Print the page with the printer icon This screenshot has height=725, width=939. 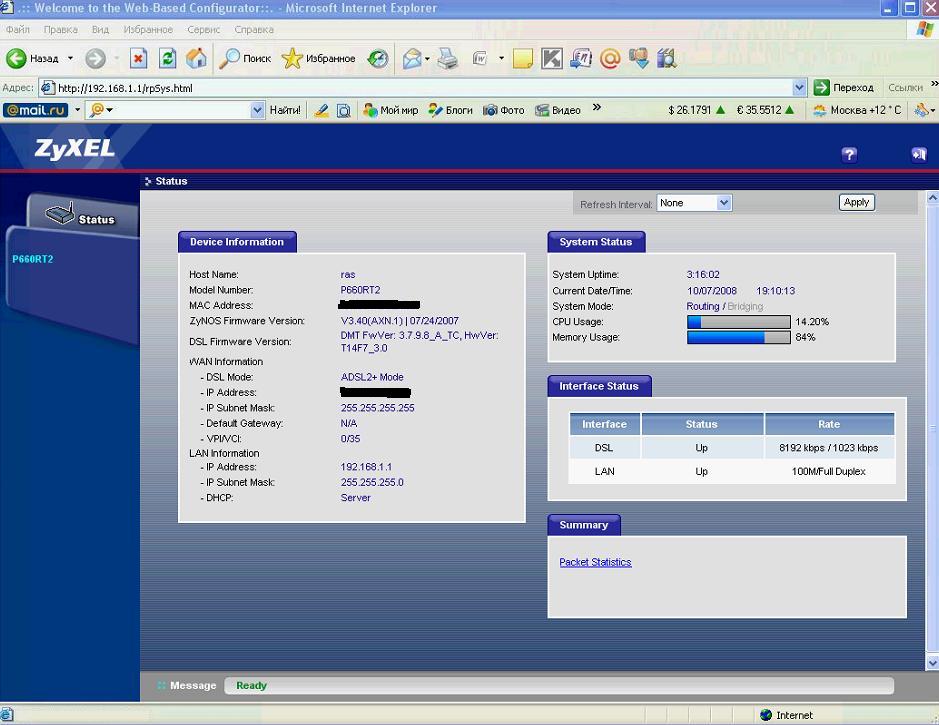[x=447, y=59]
